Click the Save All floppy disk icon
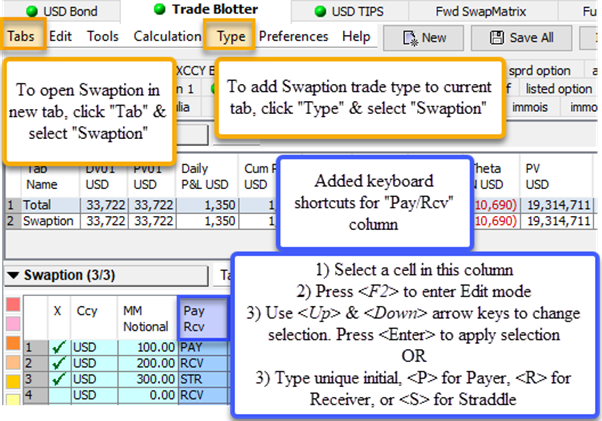 point(497,38)
